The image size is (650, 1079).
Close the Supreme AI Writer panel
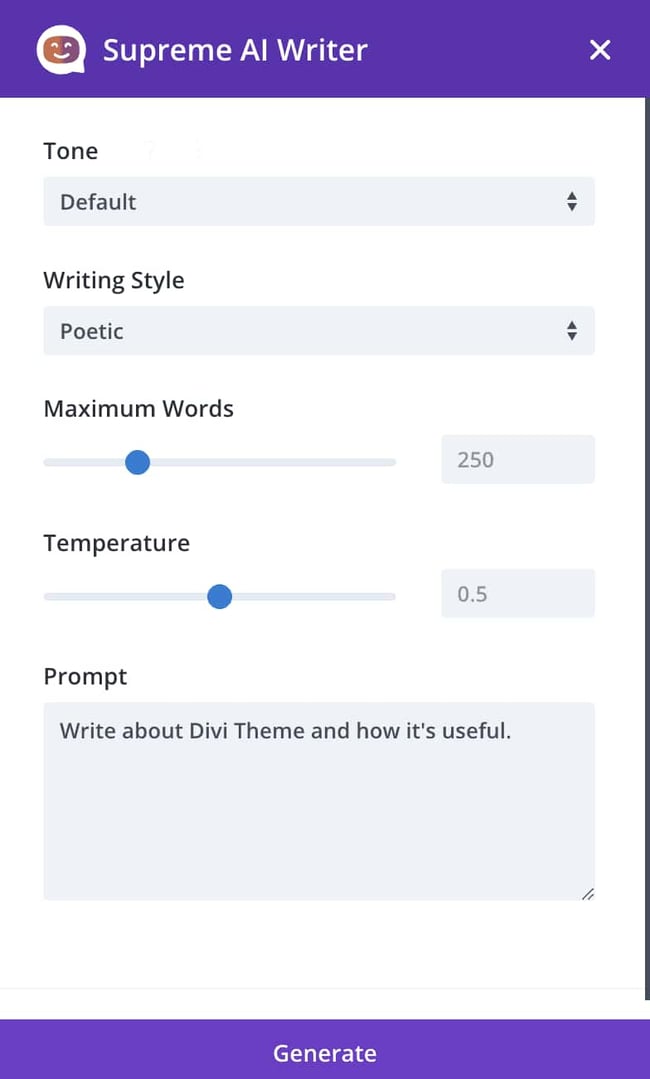point(600,50)
